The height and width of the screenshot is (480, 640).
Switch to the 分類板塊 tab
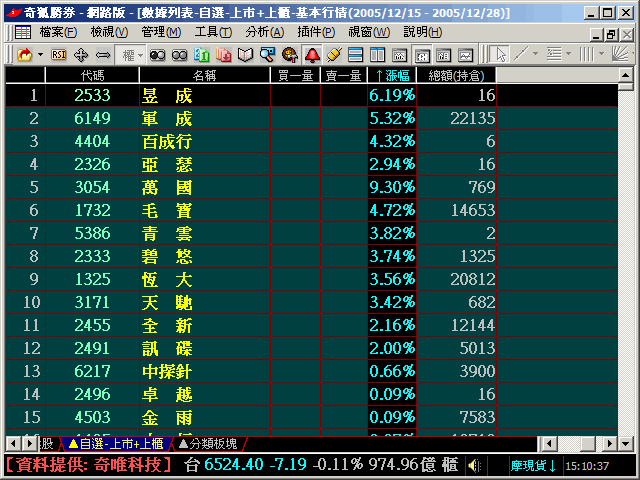pos(208,444)
